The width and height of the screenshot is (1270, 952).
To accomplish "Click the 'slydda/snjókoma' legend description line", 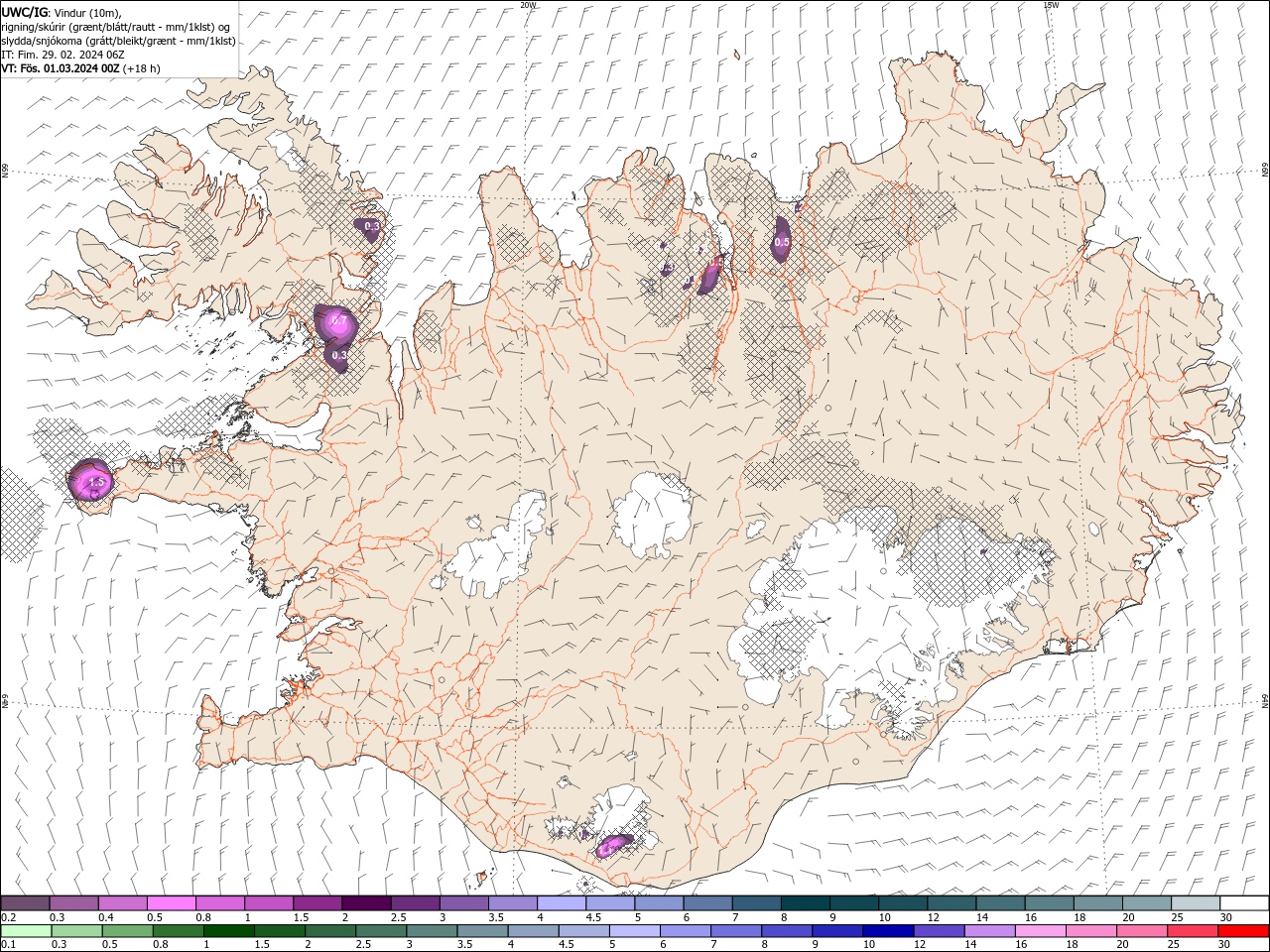I will [x=118, y=41].
